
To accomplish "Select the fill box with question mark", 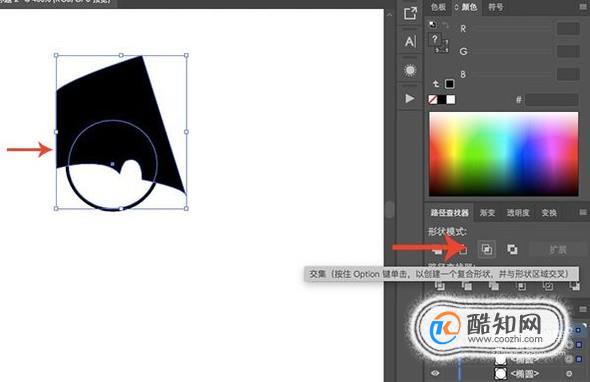I will (x=435, y=39).
